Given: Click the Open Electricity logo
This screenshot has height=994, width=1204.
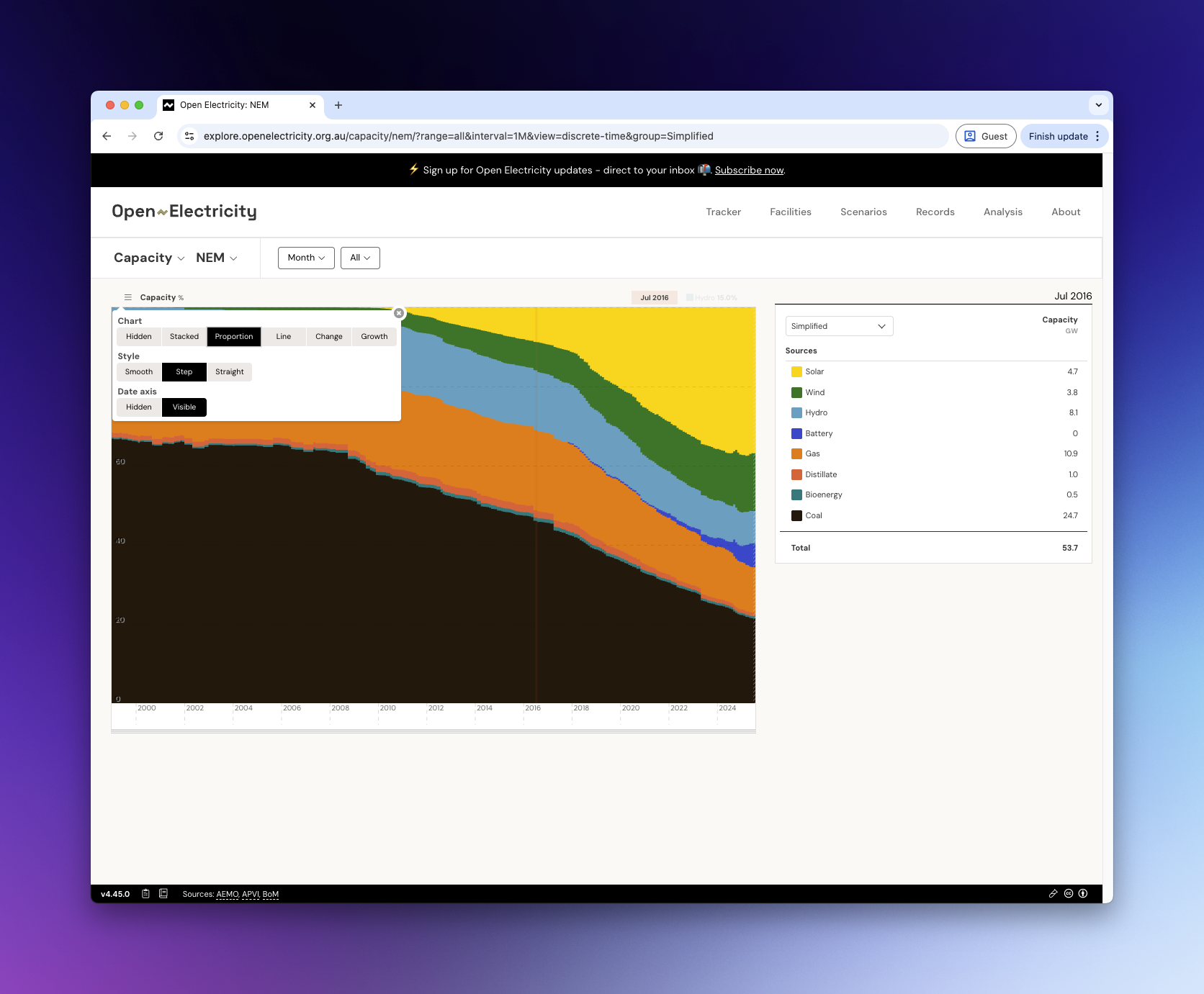Looking at the screenshot, I should [x=184, y=212].
